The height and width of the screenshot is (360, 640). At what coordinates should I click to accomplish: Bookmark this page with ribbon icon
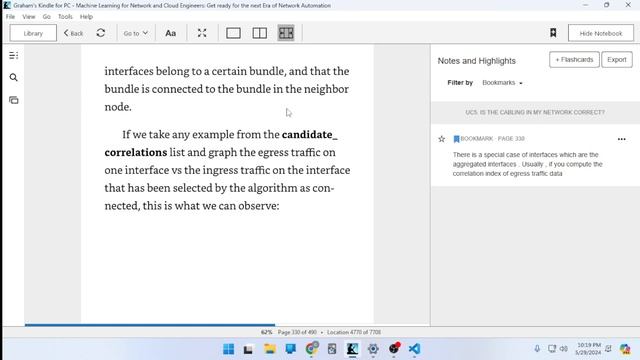pos(553,33)
